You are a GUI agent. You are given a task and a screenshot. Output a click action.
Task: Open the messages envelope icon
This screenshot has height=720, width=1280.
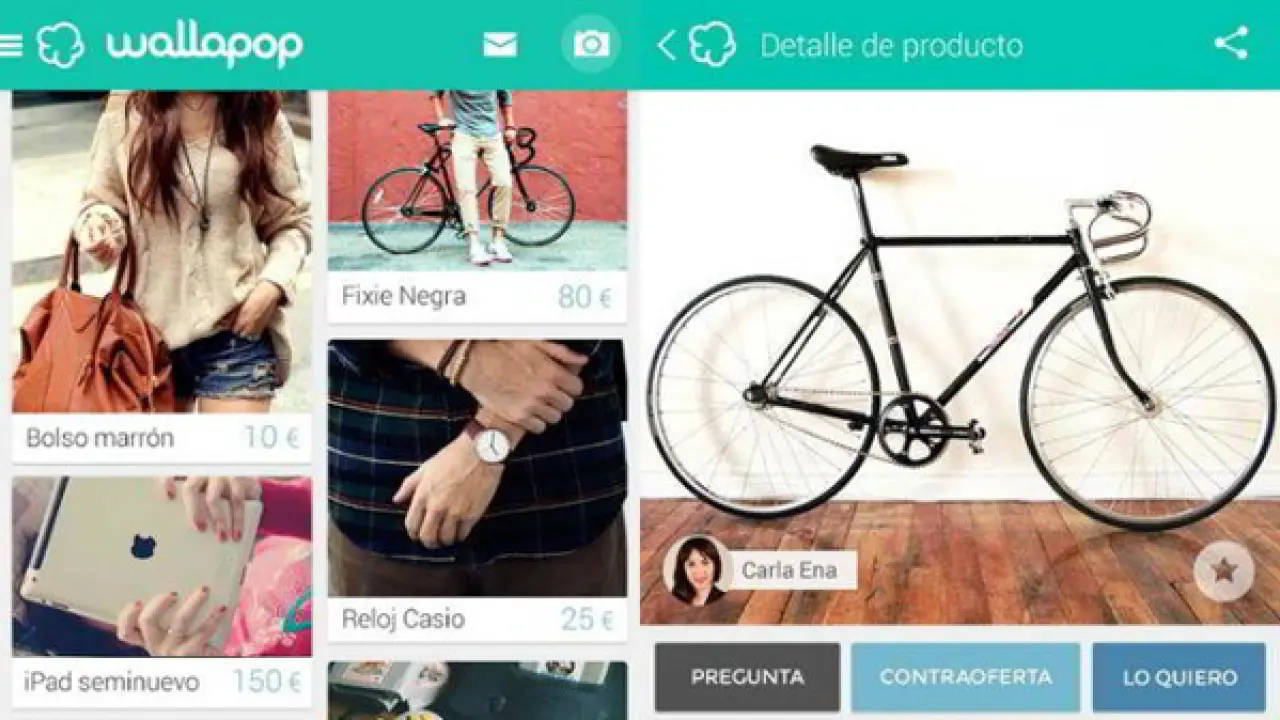500,44
